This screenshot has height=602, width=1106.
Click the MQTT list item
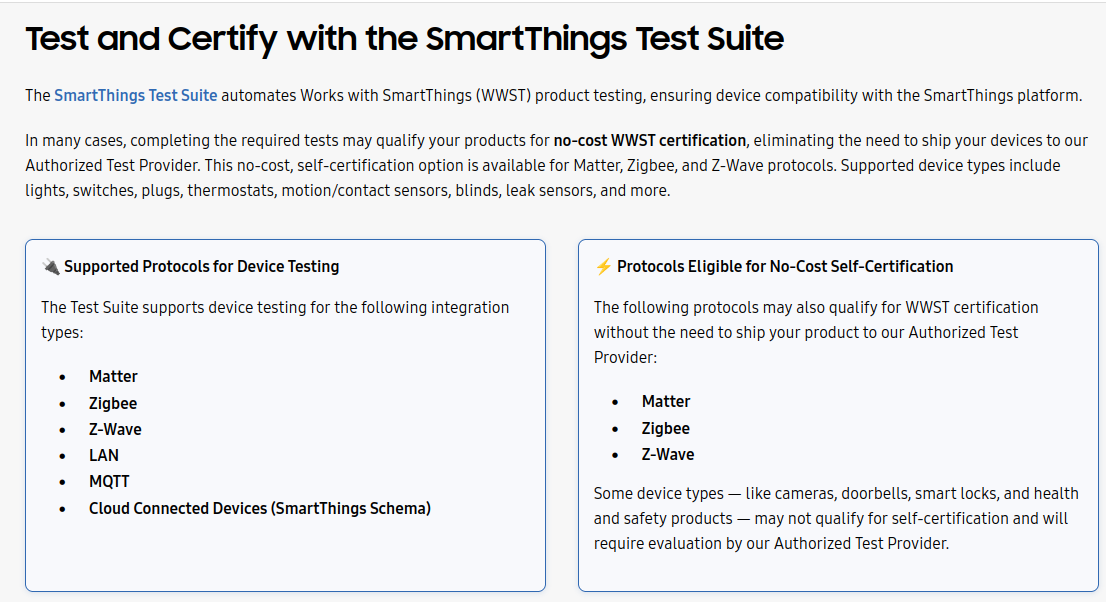[x=109, y=481]
